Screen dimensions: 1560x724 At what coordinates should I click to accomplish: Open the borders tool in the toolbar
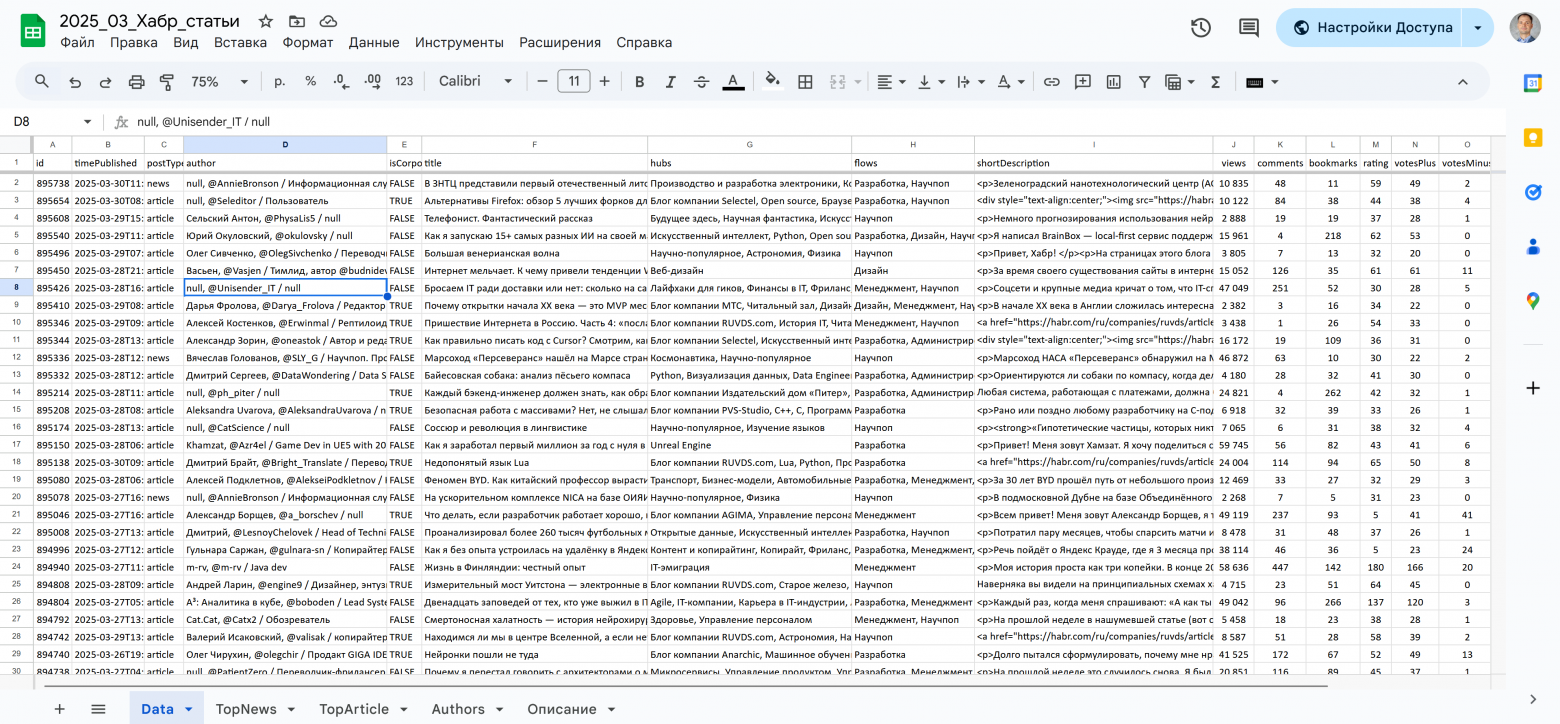point(804,82)
